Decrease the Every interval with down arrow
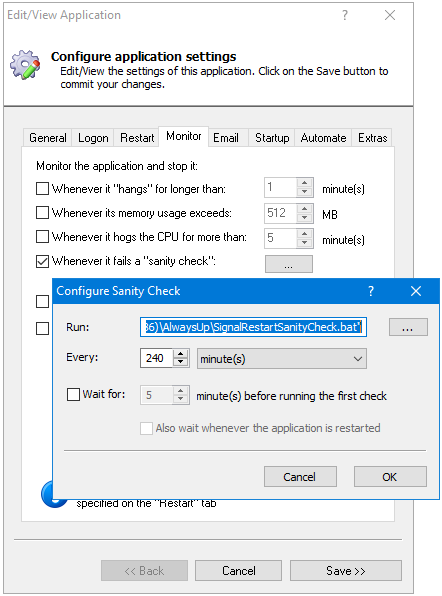 pos(181,362)
